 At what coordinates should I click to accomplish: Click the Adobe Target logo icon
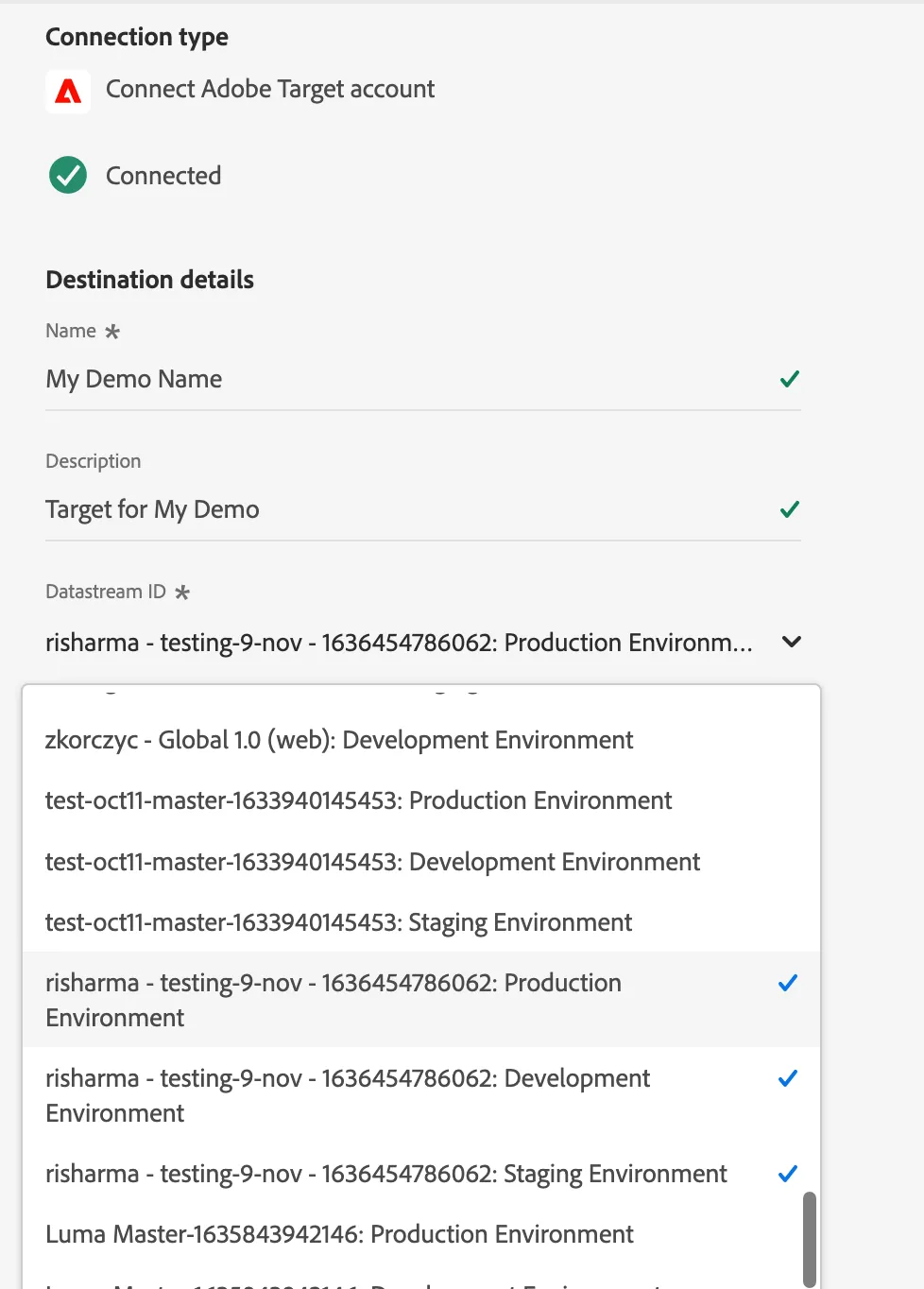68,91
